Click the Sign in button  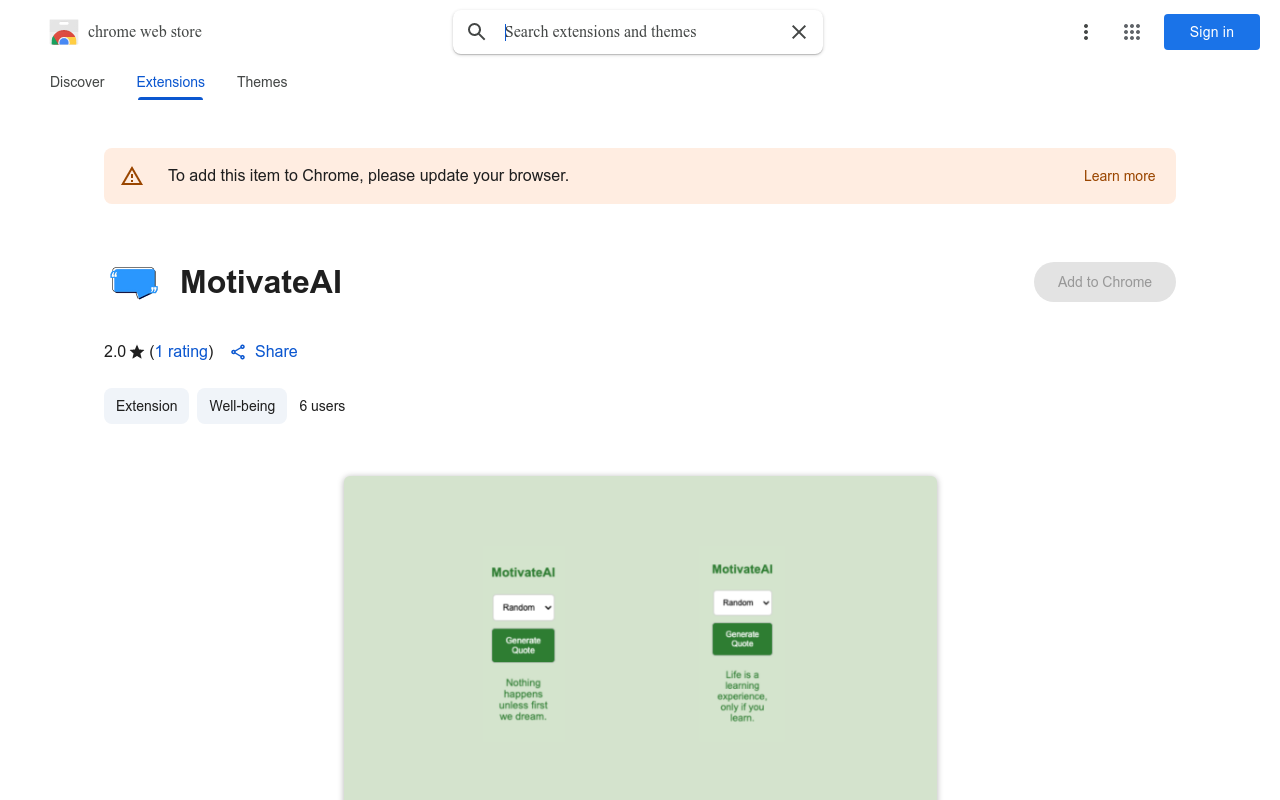1212,32
